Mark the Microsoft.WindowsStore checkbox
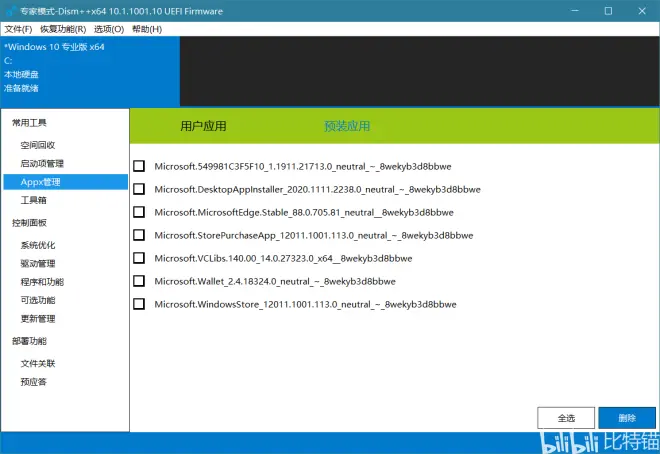660x454 pixels. pos(139,304)
